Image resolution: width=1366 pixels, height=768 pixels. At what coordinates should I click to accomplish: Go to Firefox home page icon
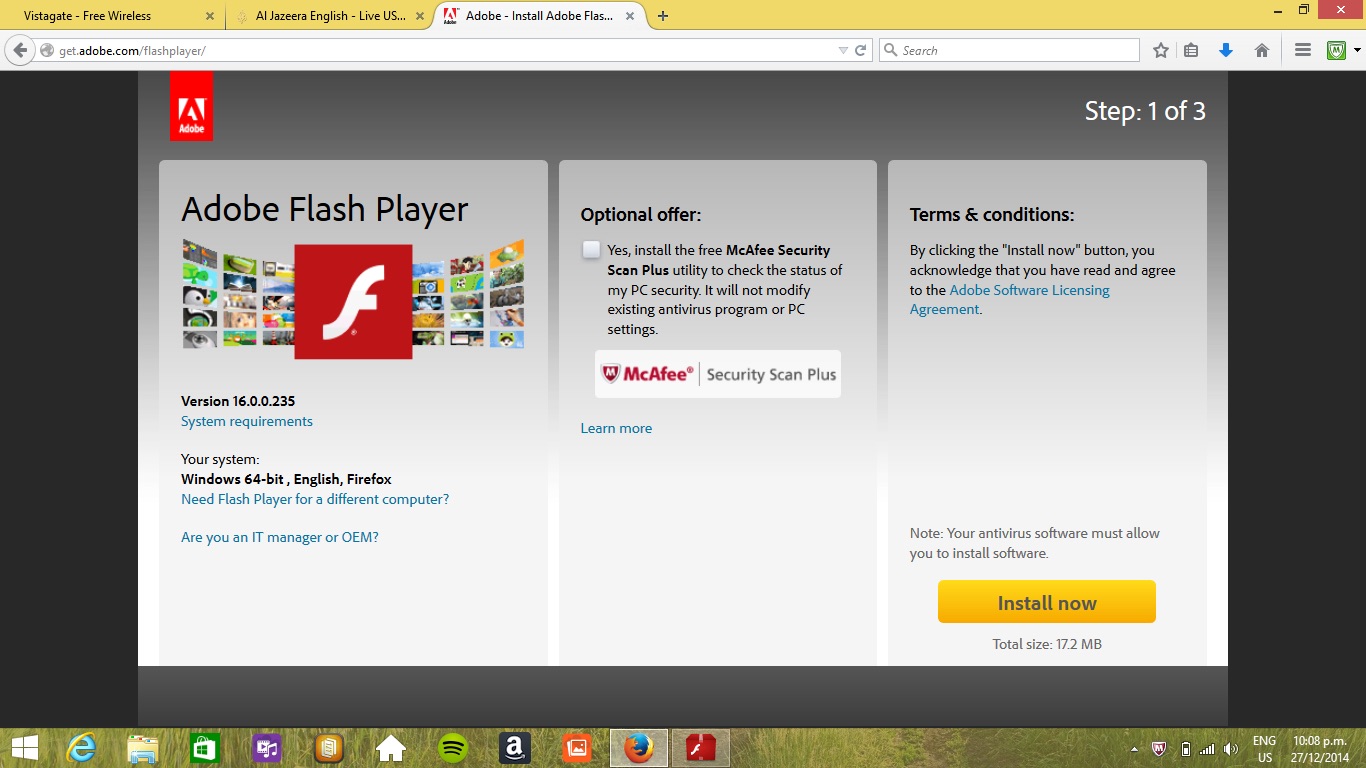(1262, 50)
